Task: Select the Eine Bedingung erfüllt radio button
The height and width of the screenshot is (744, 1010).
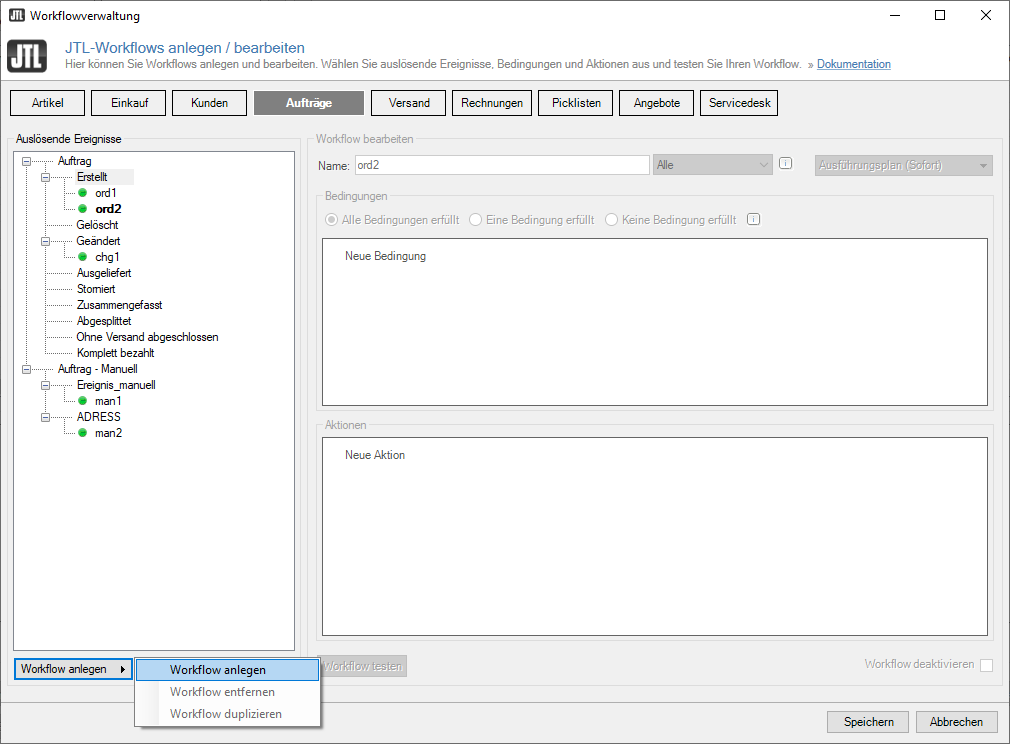Action: point(475,220)
